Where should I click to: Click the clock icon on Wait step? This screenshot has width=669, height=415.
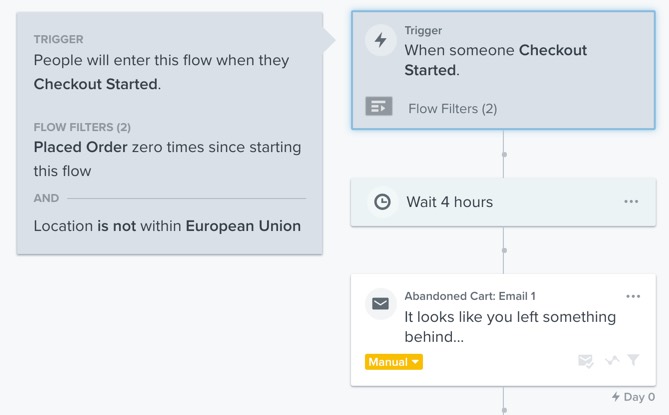coord(382,202)
